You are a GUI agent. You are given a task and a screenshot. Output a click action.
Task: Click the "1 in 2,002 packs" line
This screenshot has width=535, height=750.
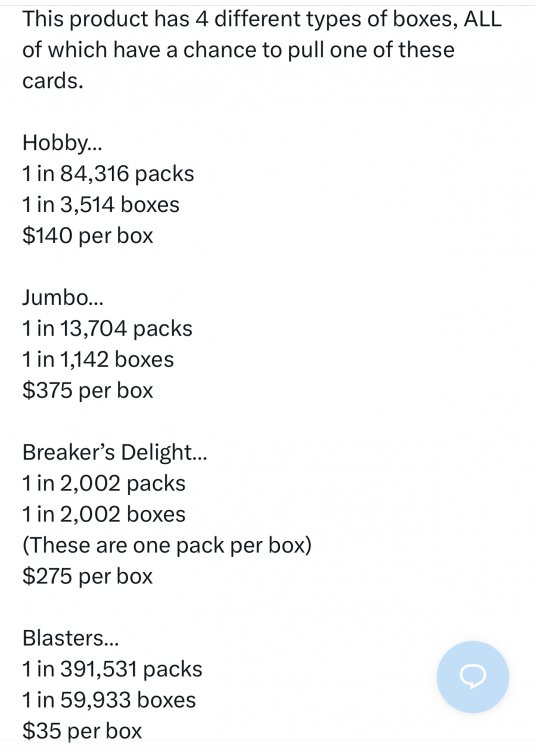[x=104, y=484]
